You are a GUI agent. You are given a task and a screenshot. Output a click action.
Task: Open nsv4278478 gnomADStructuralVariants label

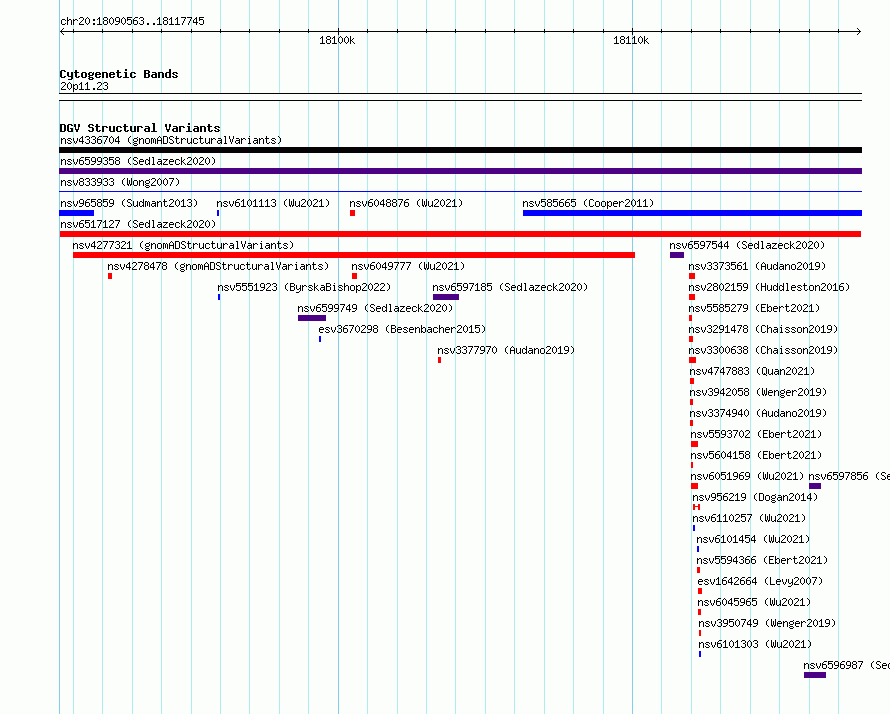218,266
